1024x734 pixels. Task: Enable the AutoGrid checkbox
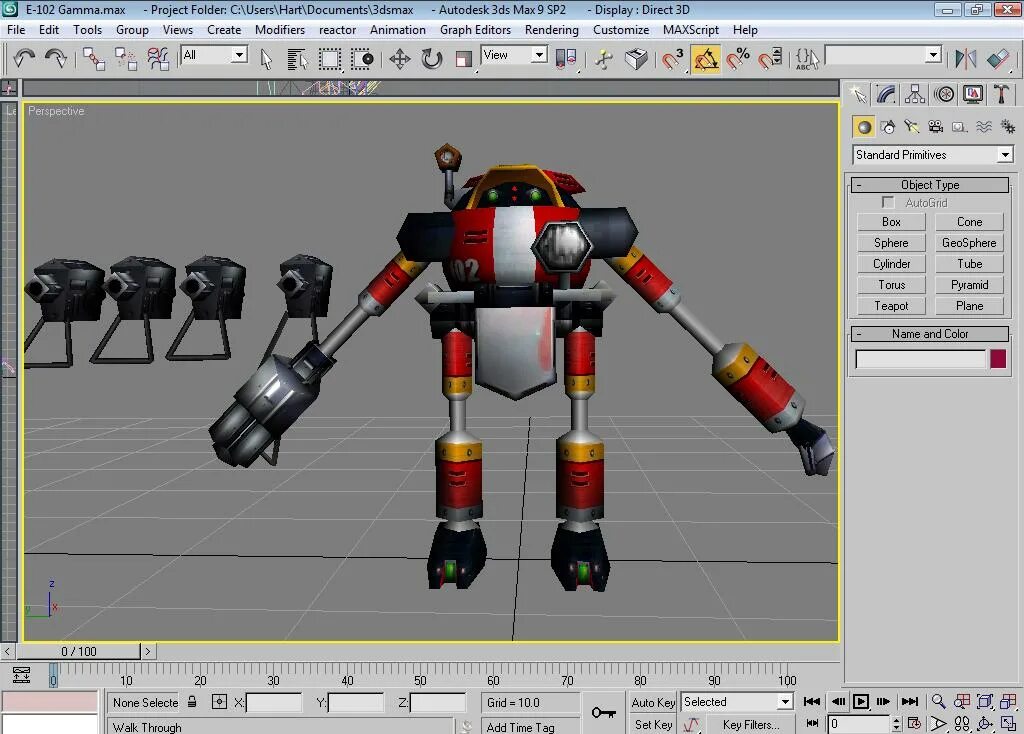coord(888,203)
